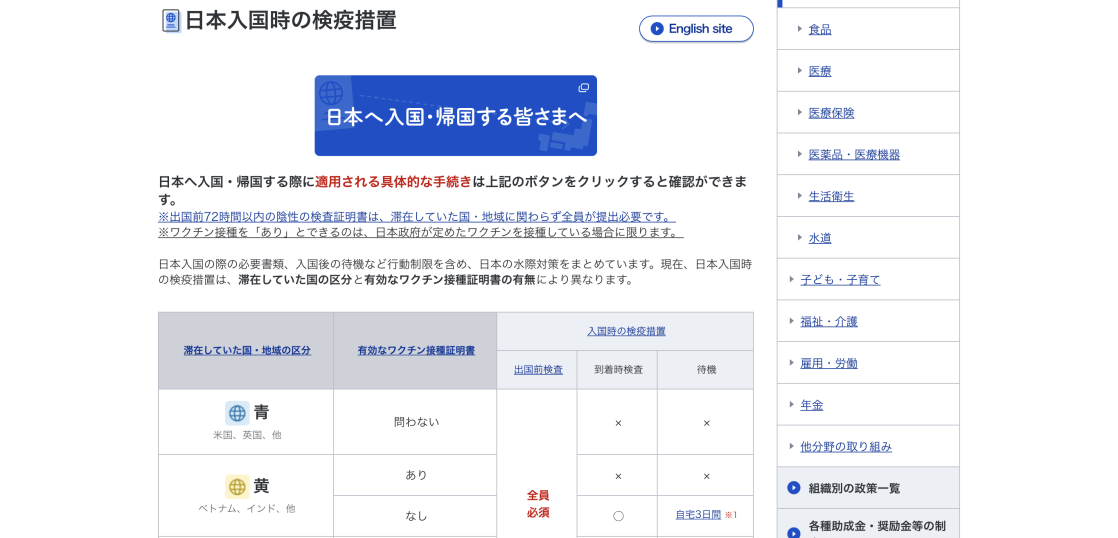
Task: Click the yellow globe icon for 黄 category
Action: pos(237,487)
